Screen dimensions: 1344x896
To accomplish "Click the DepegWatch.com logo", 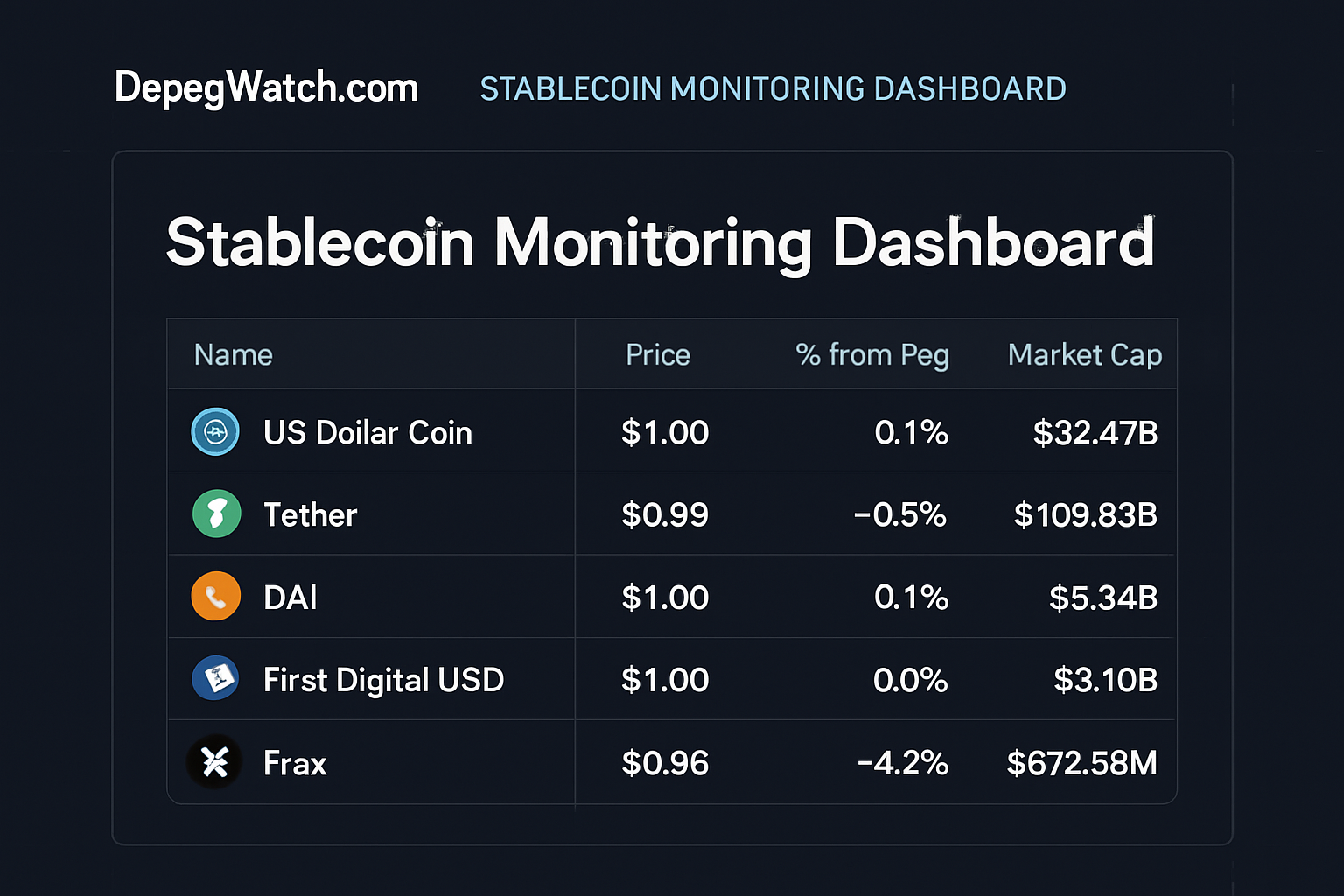I will tap(266, 87).
